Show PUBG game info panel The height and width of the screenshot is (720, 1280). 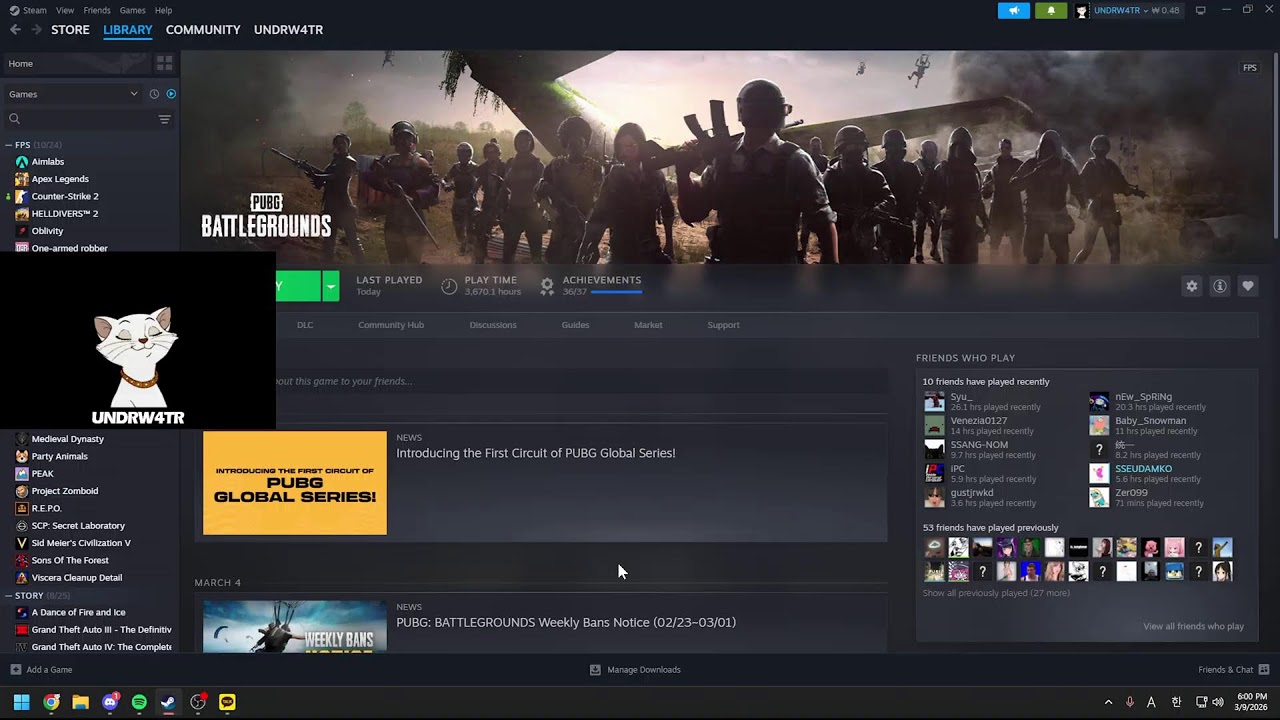click(x=1220, y=286)
